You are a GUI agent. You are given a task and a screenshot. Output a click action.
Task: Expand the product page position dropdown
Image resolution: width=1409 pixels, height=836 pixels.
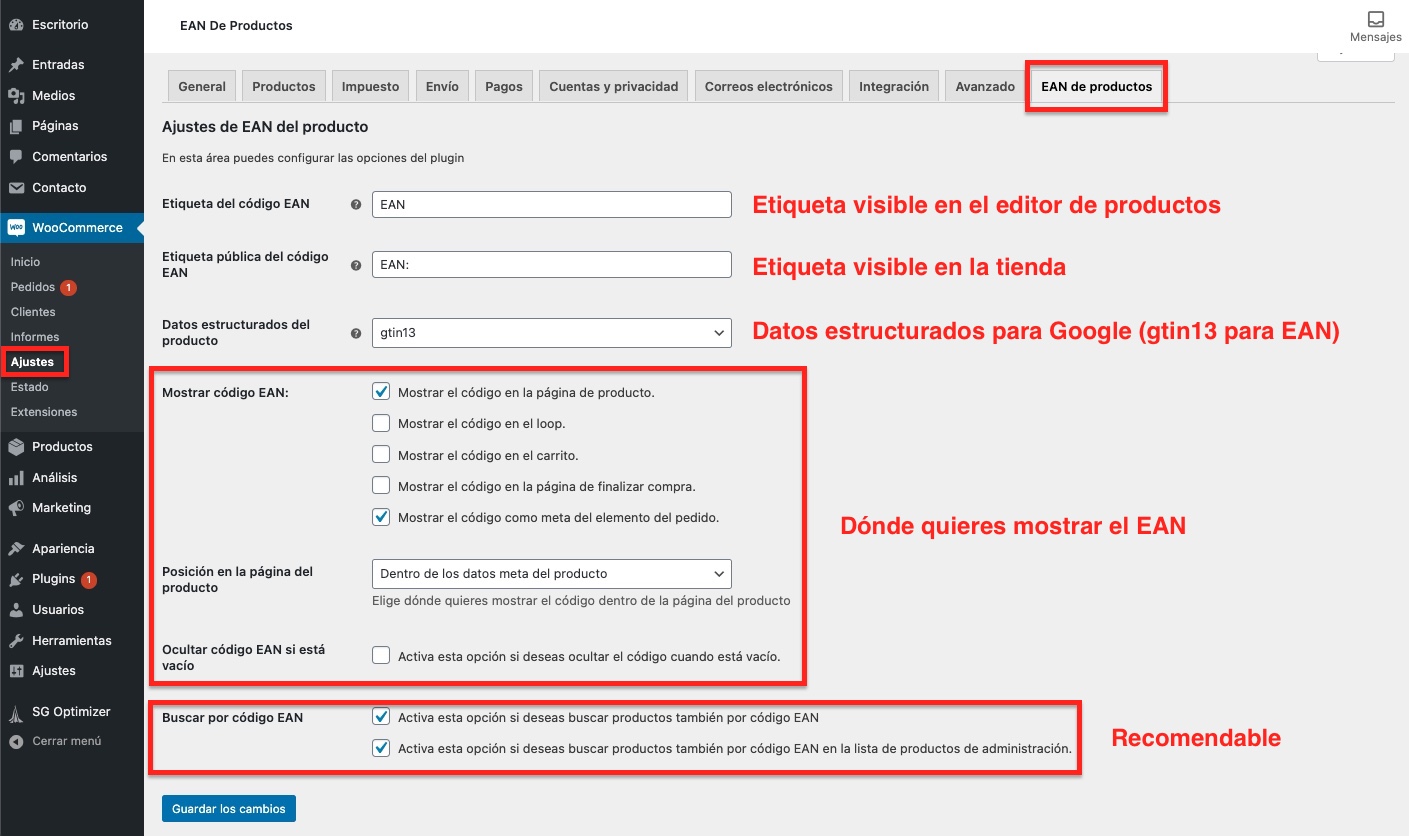(x=551, y=574)
